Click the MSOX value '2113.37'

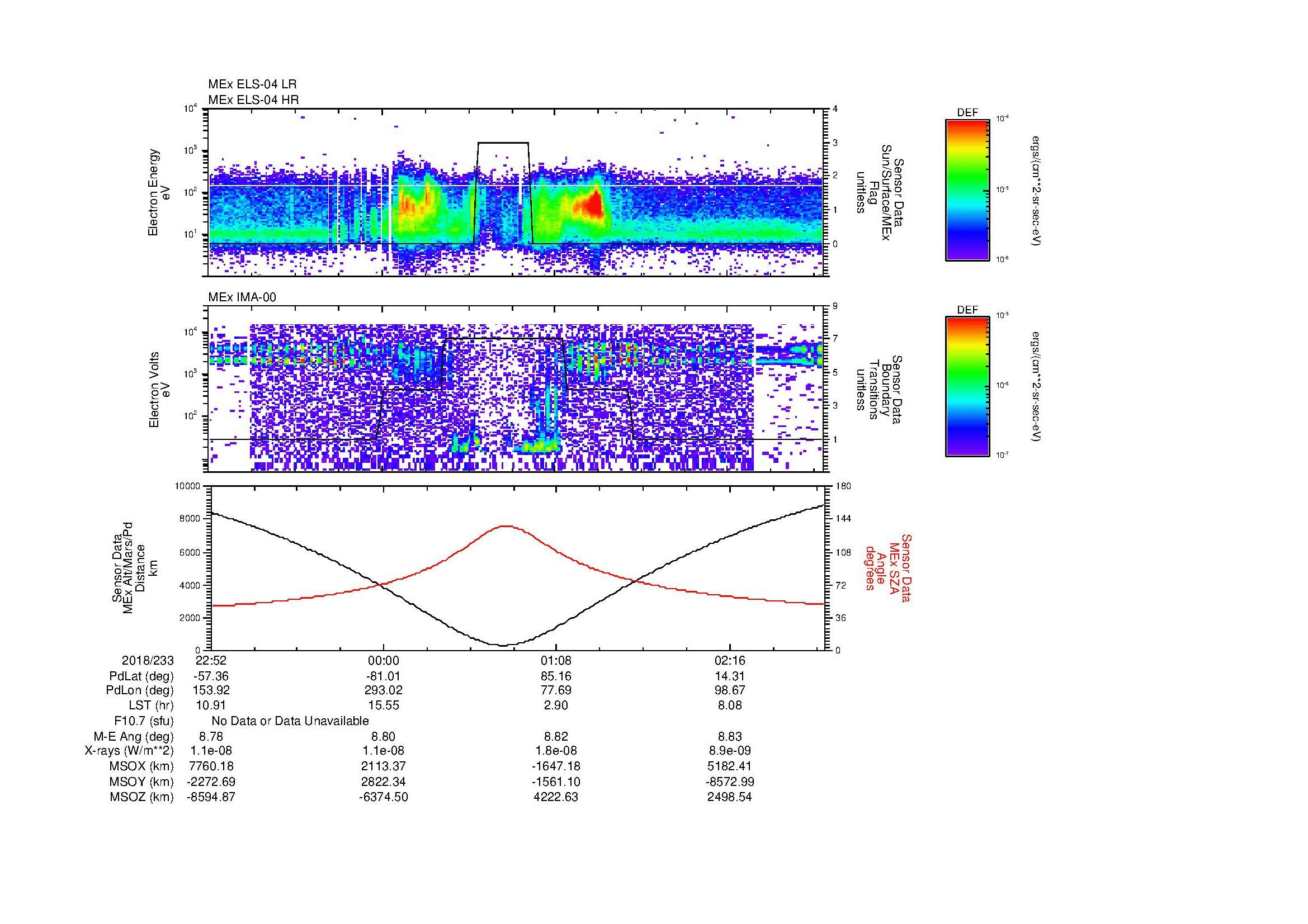(x=384, y=766)
